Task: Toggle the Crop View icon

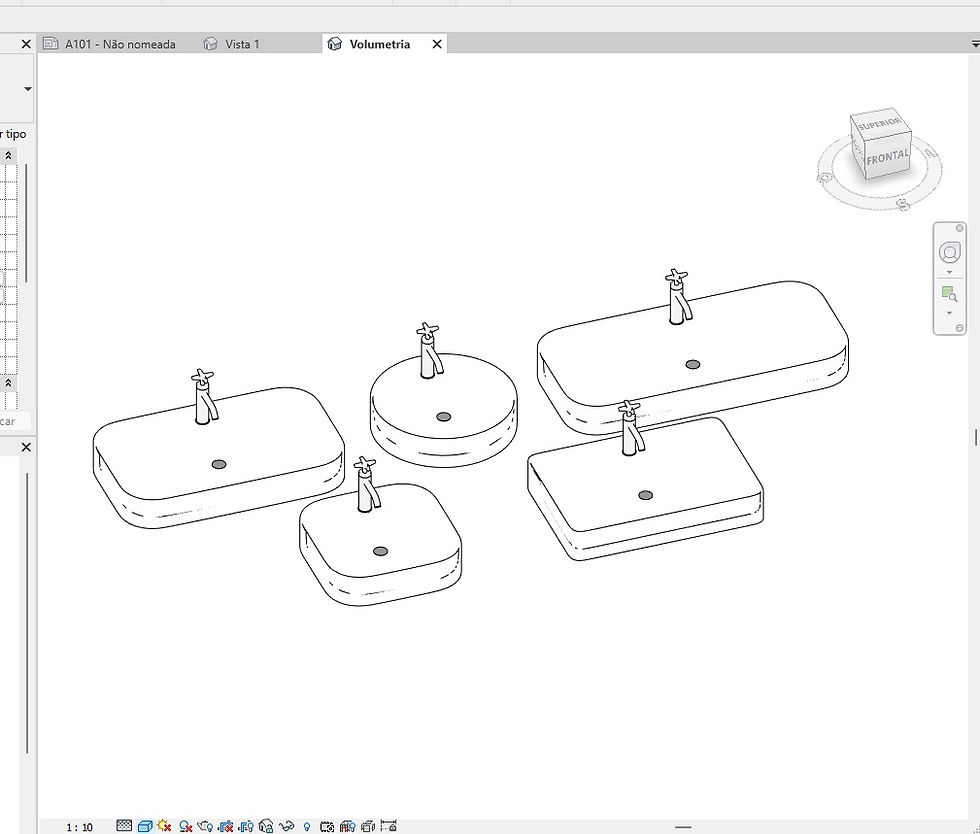Action: pyautogui.click(x=226, y=826)
